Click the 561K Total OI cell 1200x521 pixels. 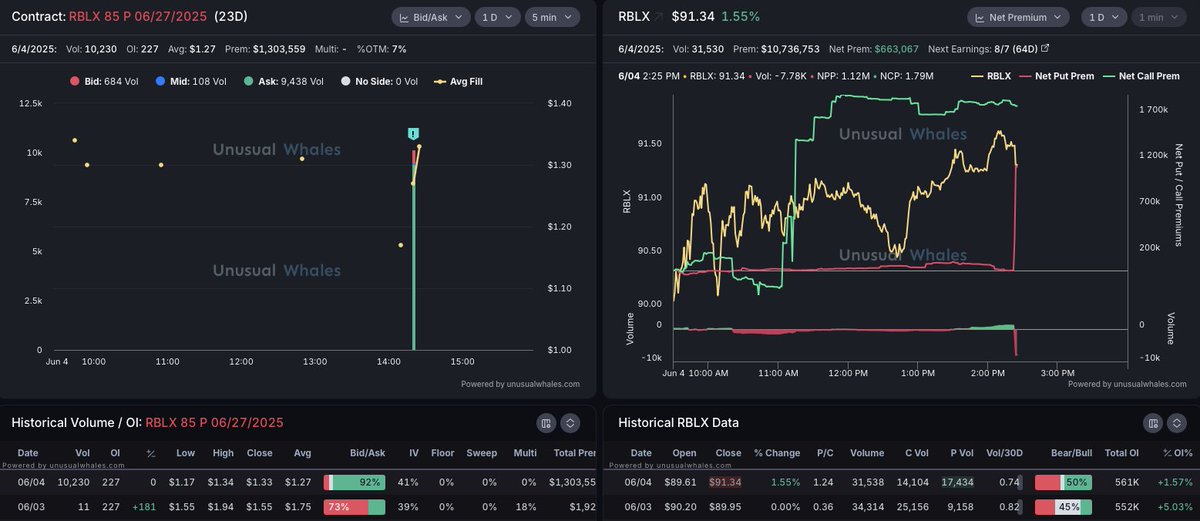tap(1128, 482)
